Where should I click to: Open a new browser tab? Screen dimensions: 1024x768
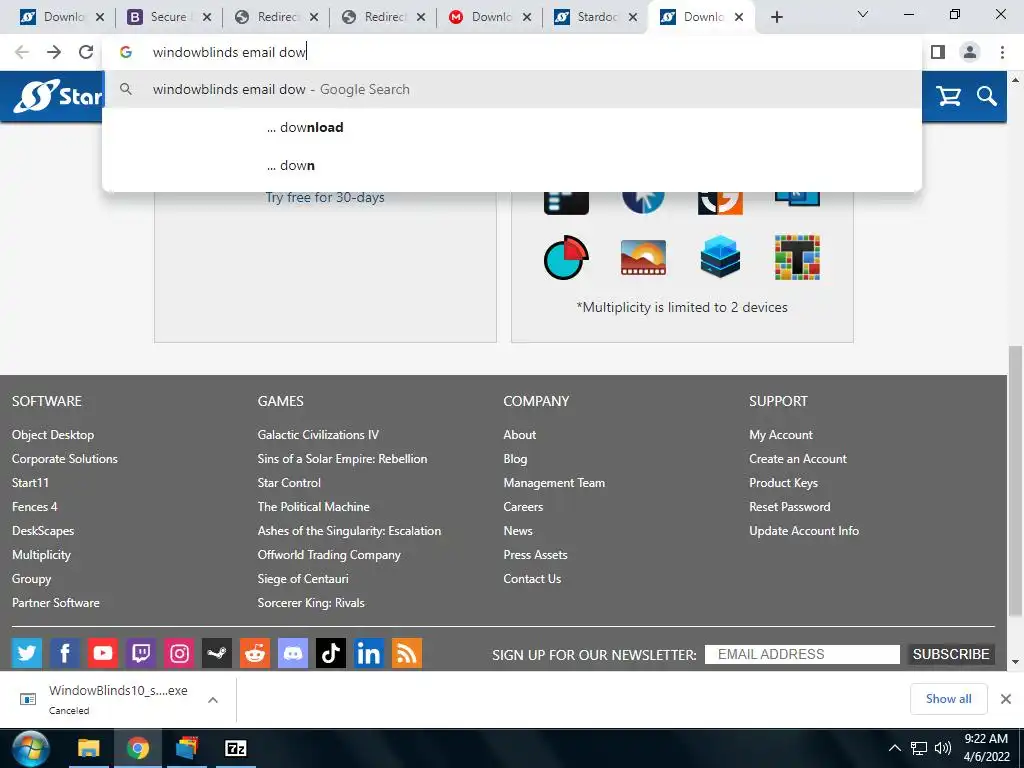point(776,17)
